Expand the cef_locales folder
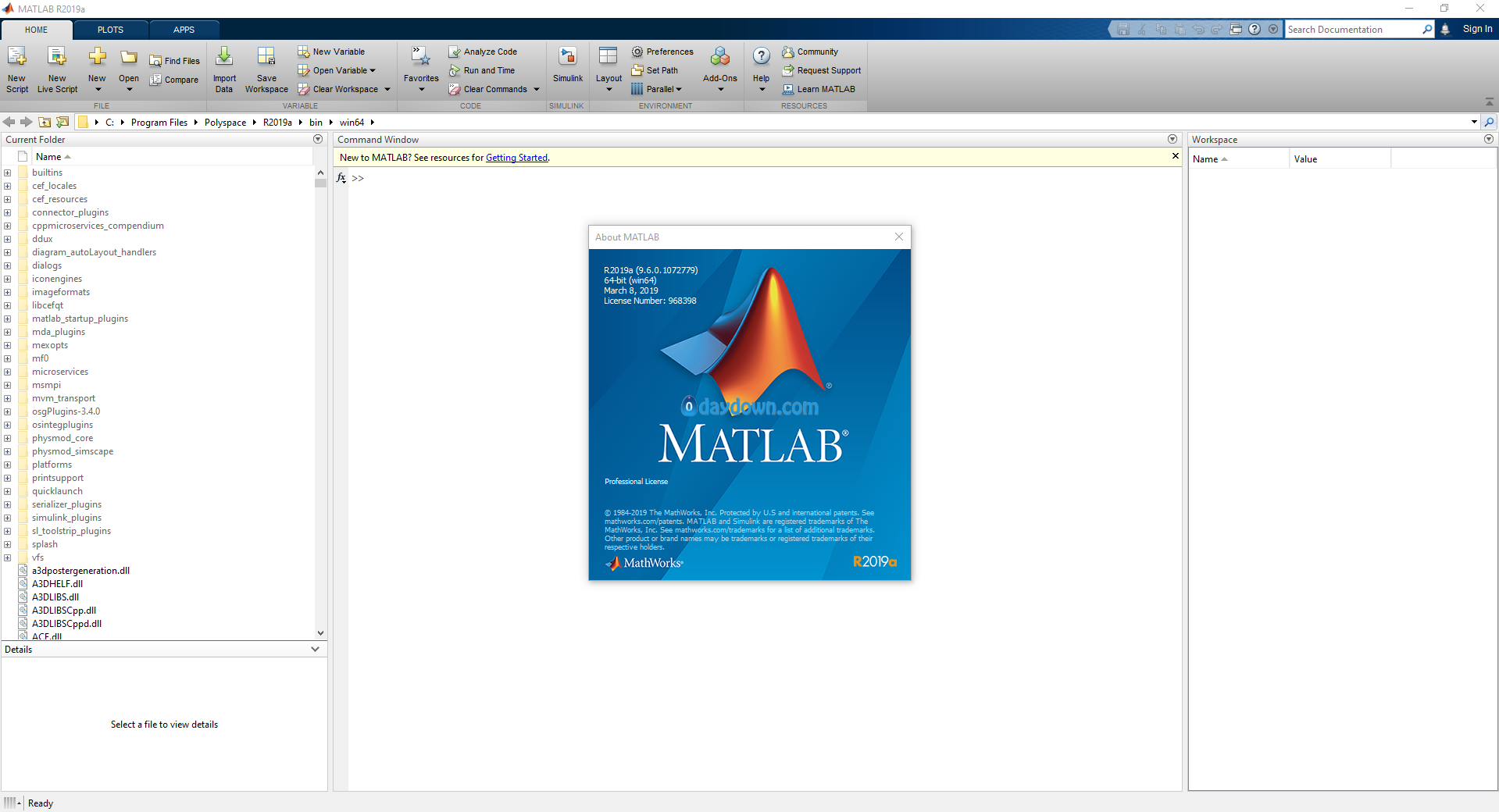Image resolution: width=1499 pixels, height=812 pixels. pyautogui.click(x=8, y=186)
